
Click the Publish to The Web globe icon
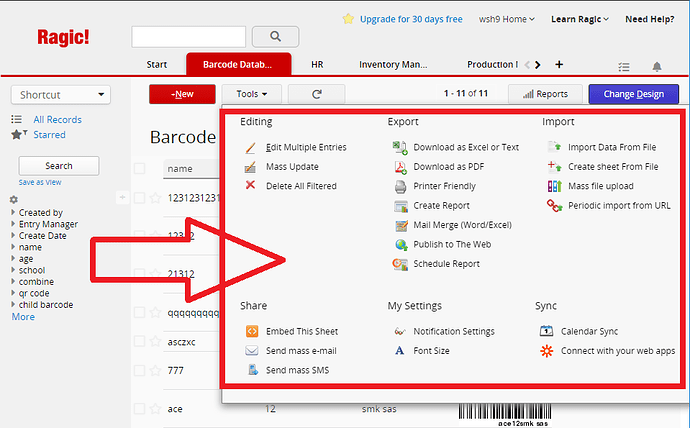pos(401,245)
